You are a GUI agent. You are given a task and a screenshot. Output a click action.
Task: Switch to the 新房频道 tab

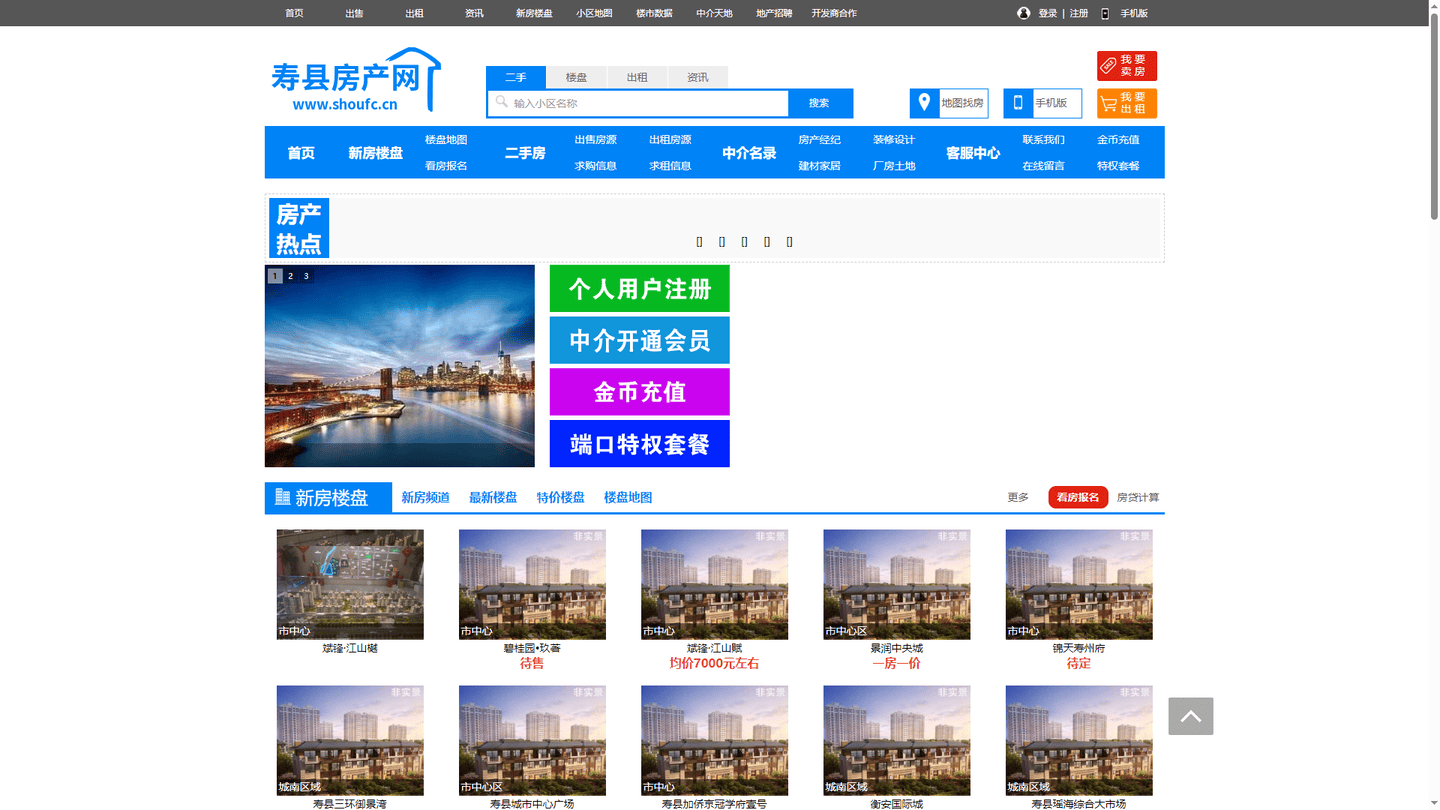pyautogui.click(x=425, y=497)
